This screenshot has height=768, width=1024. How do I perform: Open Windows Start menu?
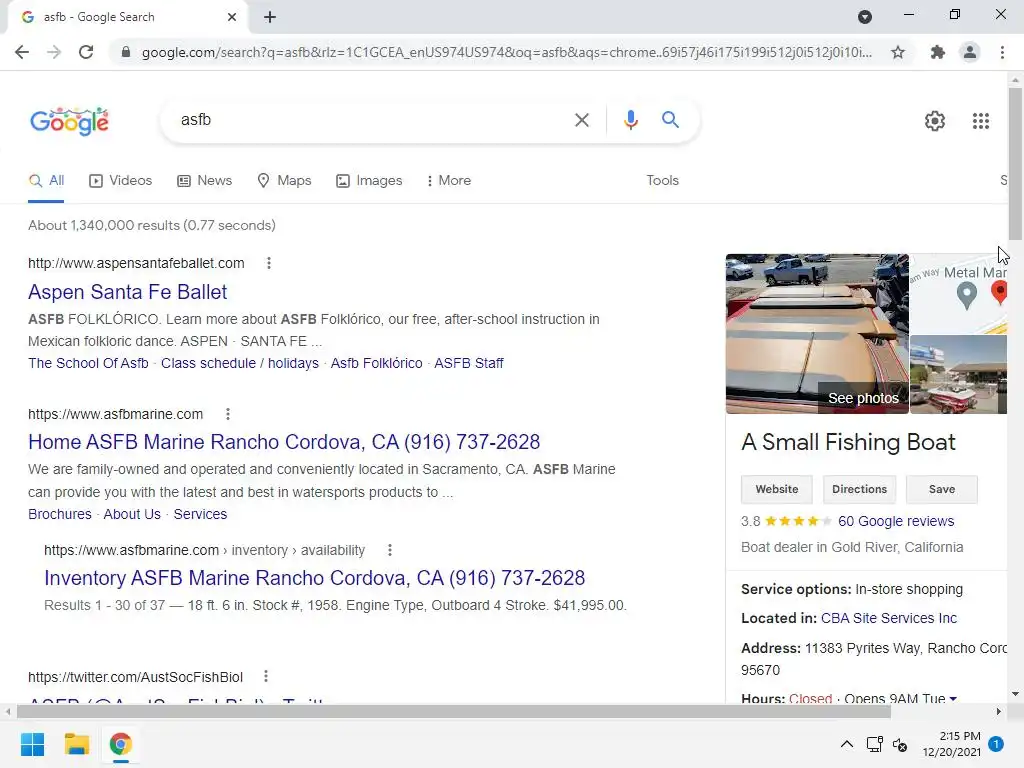click(32, 744)
